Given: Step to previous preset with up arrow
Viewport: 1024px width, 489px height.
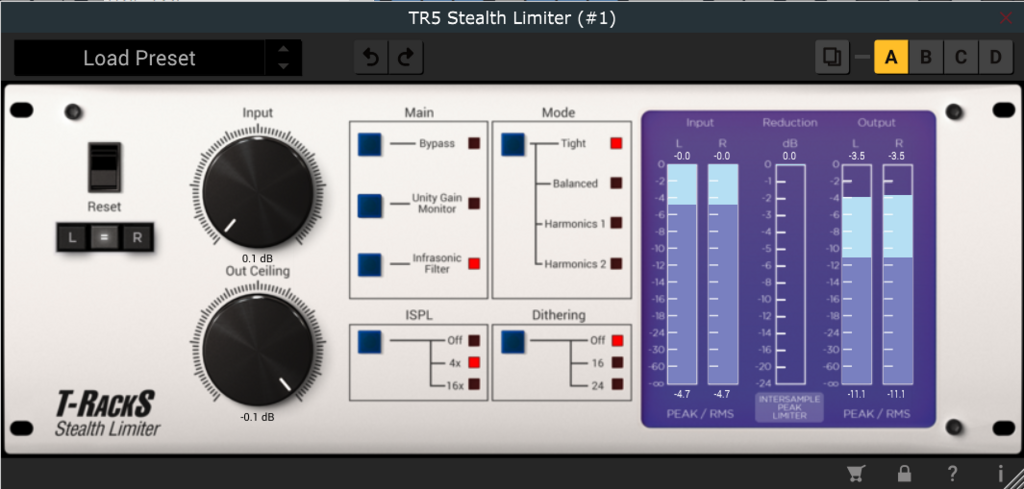Looking at the screenshot, I should coord(283,49).
